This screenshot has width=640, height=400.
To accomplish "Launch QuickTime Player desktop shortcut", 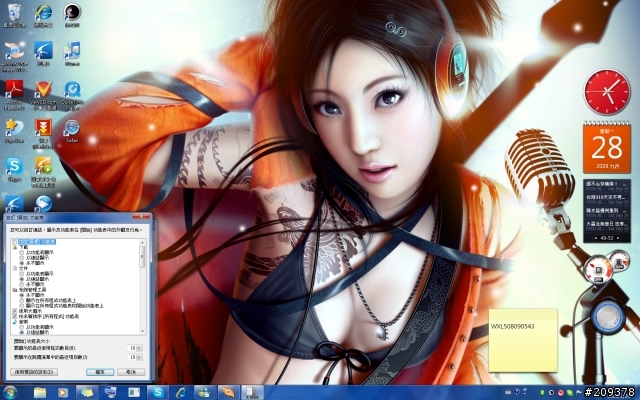I will [x=72, y=95].
